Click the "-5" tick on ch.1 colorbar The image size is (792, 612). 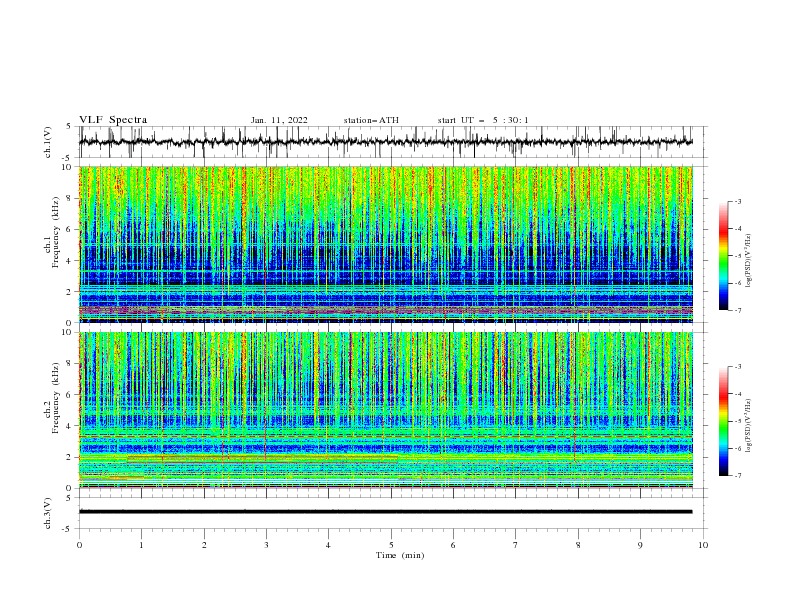[738, 256]
